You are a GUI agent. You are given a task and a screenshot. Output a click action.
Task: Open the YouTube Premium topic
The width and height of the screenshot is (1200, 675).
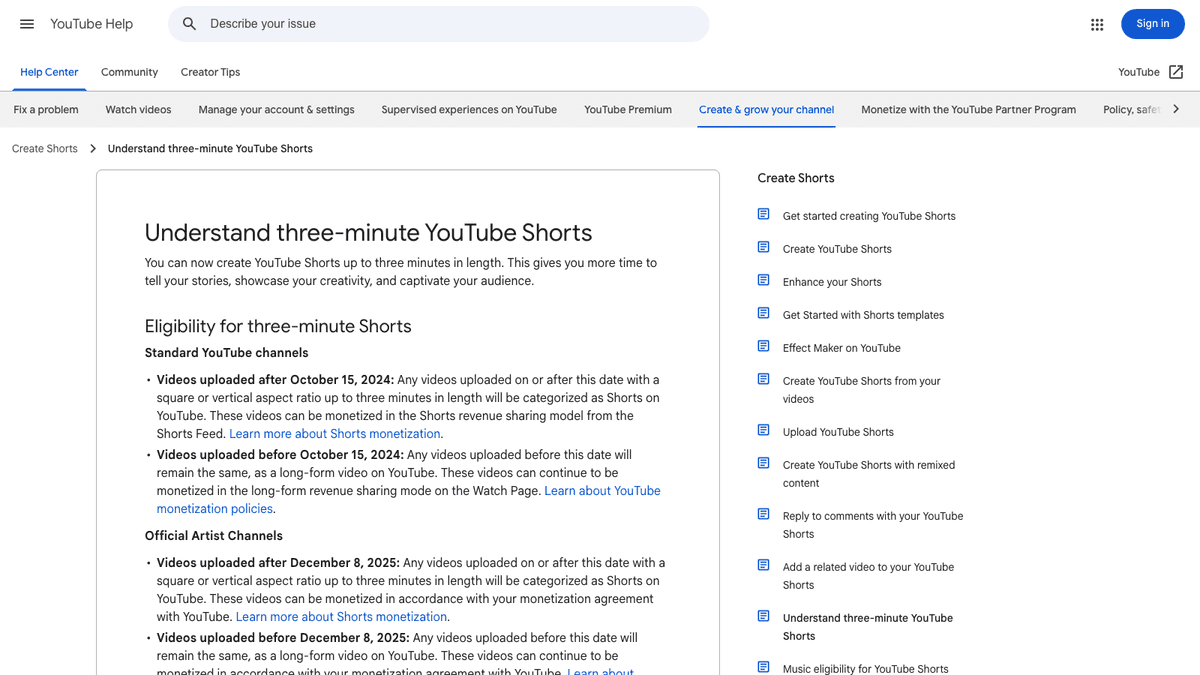point(628,110)
